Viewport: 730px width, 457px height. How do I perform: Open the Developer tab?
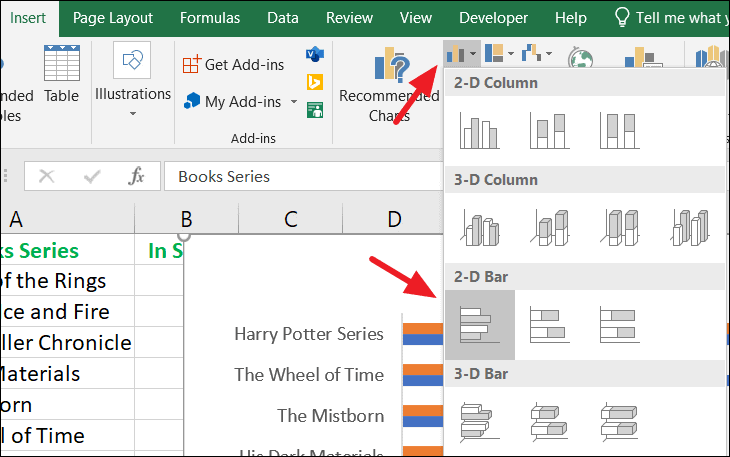point(493,18)
